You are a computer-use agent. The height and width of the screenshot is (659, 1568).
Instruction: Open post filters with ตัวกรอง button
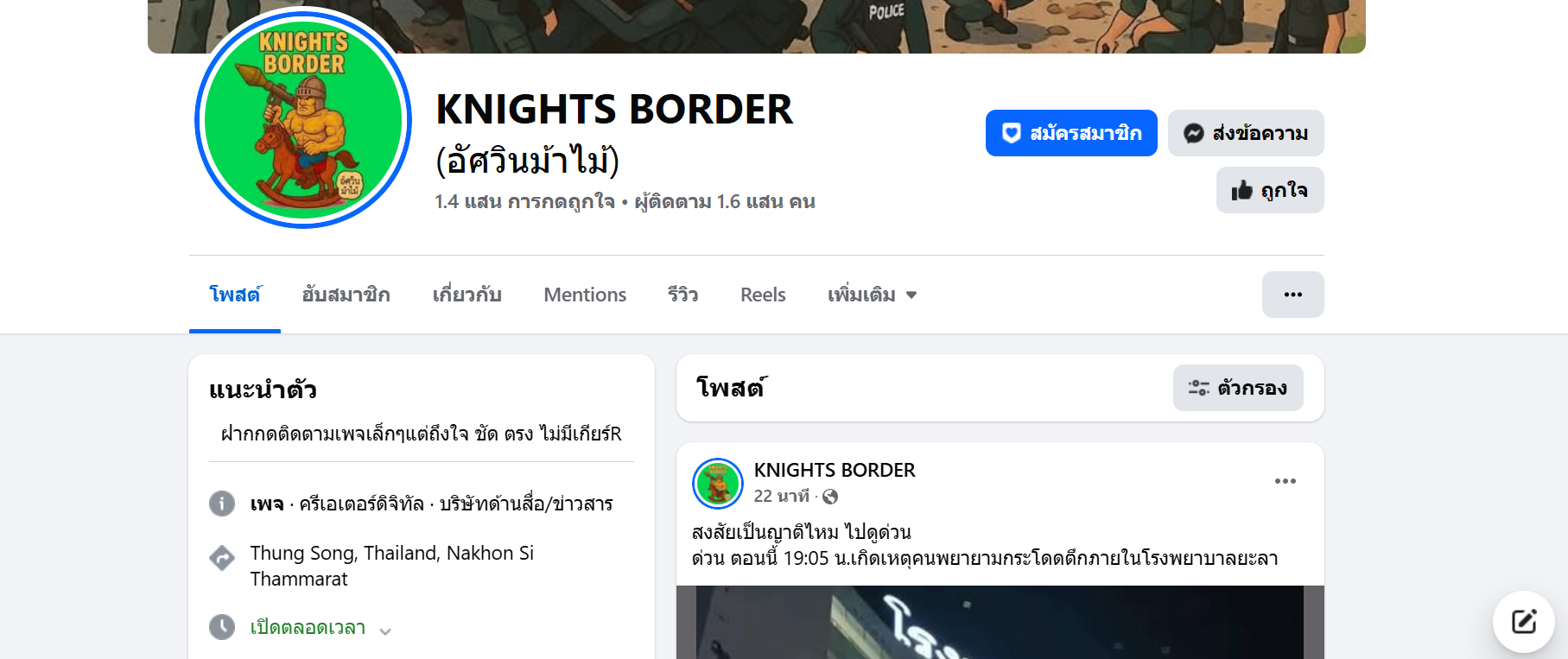(x=1238, y=388)
